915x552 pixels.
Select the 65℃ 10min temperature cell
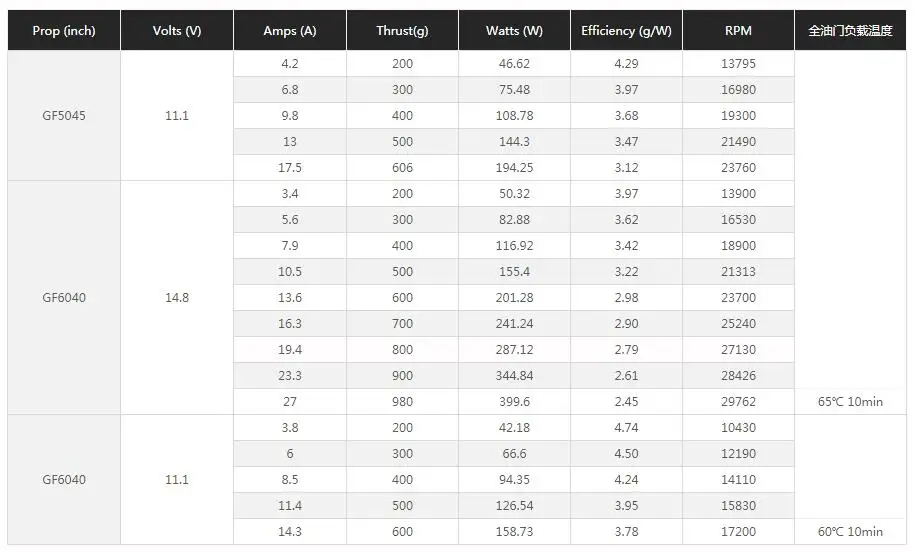[x=850, y=401]
